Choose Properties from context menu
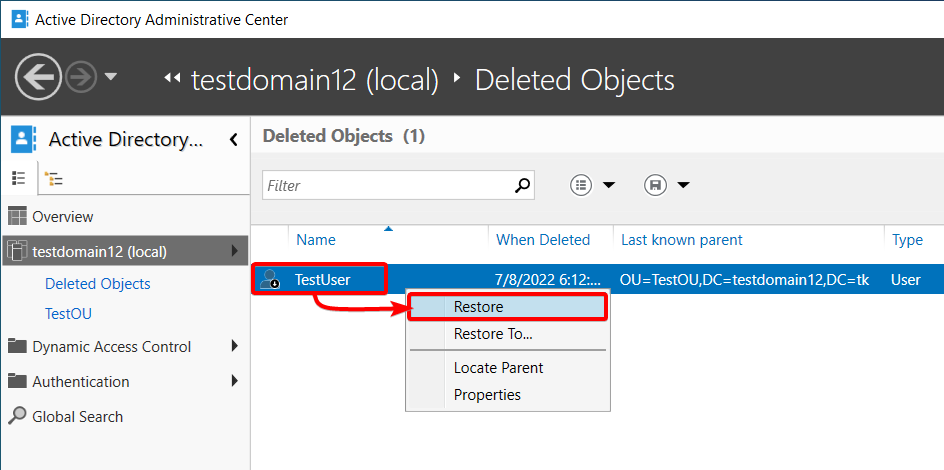 (508, 395)
